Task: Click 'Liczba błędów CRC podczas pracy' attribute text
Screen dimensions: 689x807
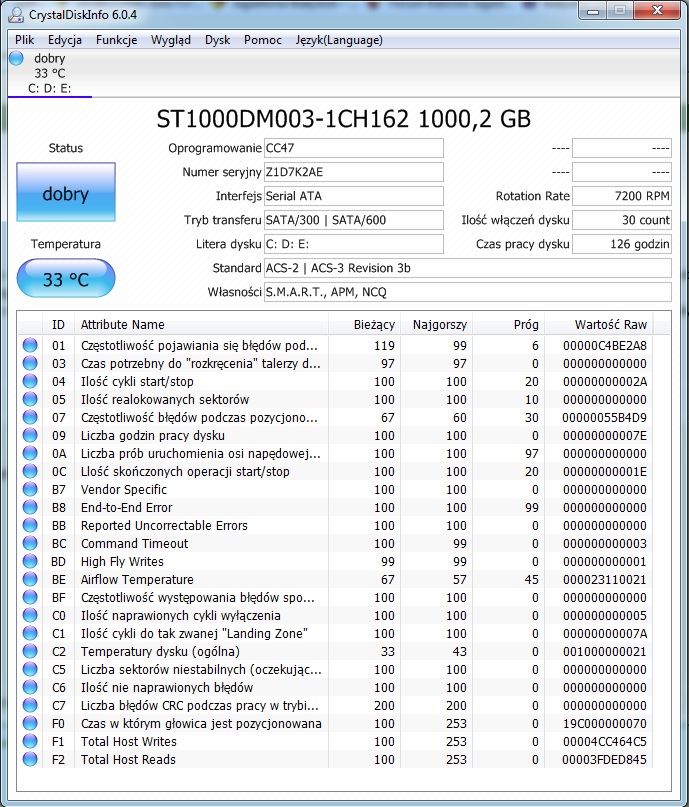Action: pos(199,706)
